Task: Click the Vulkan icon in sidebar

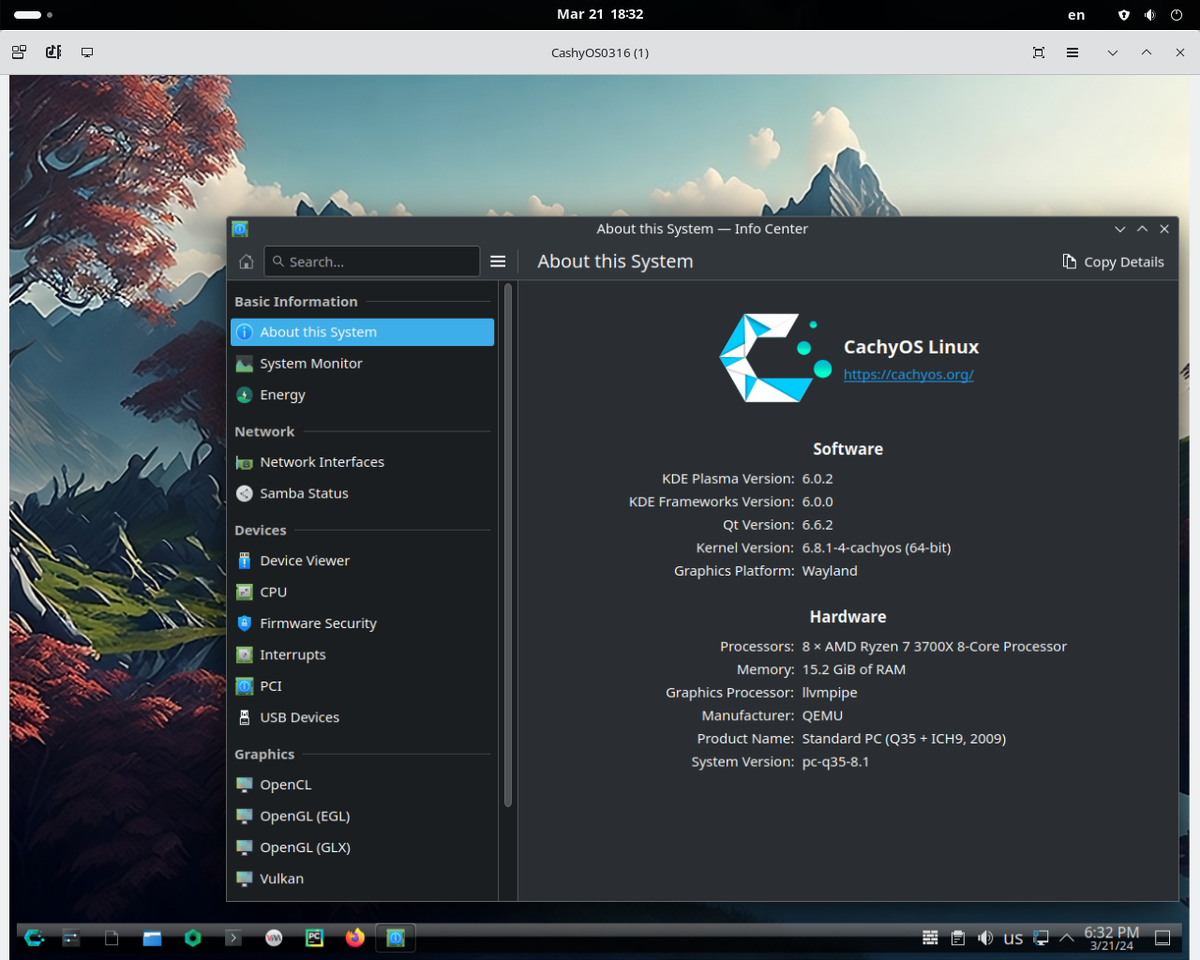Action: pyautogui.click(x=244, y=879)
